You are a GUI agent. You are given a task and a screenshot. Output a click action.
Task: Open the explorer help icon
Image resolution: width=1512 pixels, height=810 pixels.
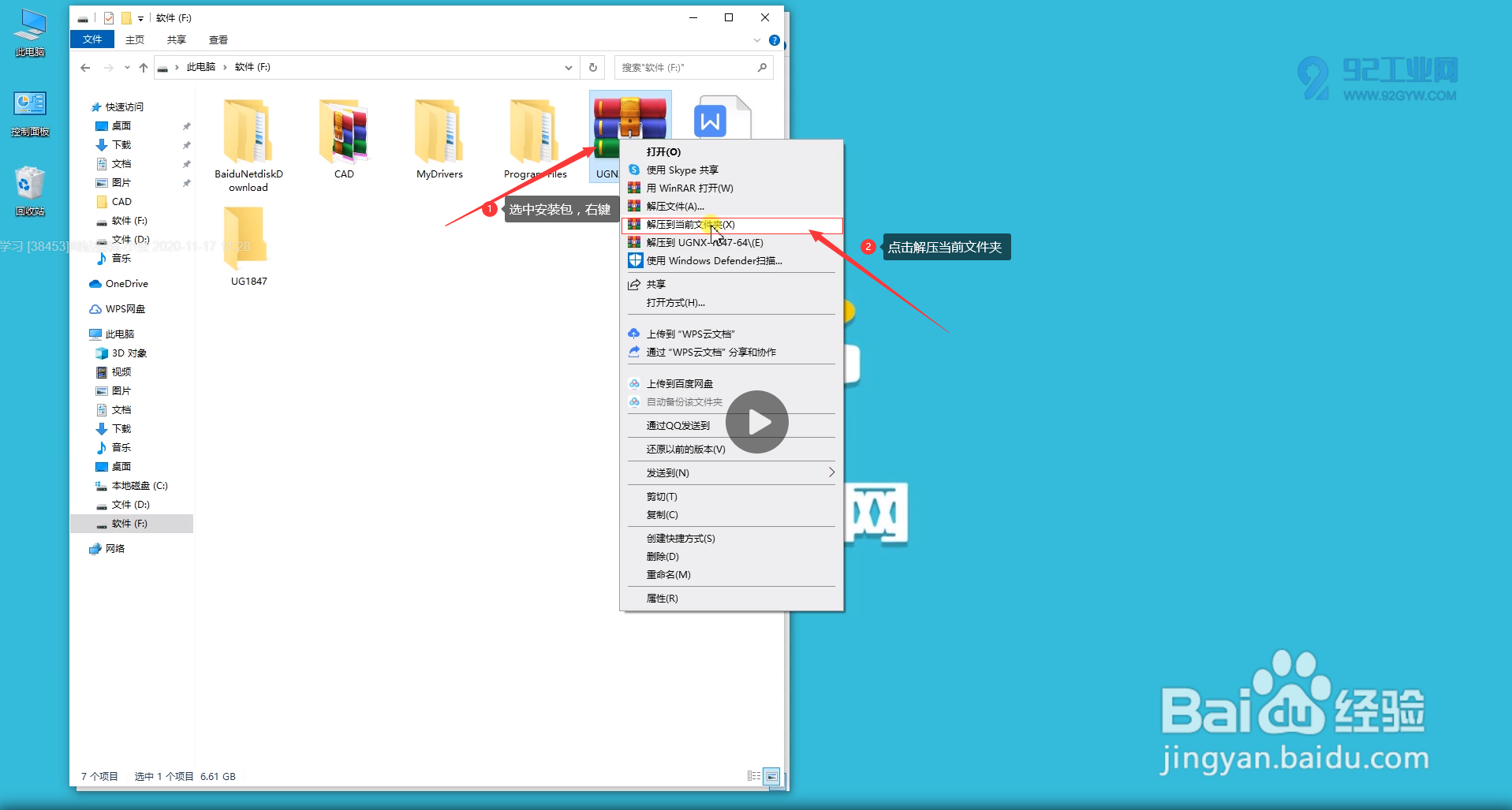tap(775, 40)
